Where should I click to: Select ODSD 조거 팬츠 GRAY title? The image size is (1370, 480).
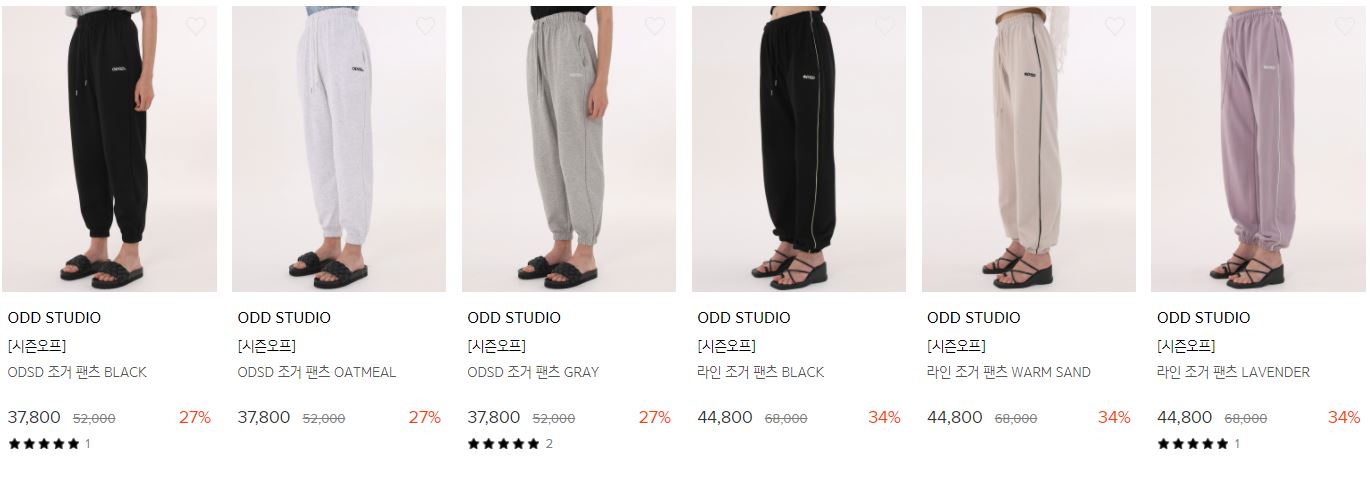(533, 372)
